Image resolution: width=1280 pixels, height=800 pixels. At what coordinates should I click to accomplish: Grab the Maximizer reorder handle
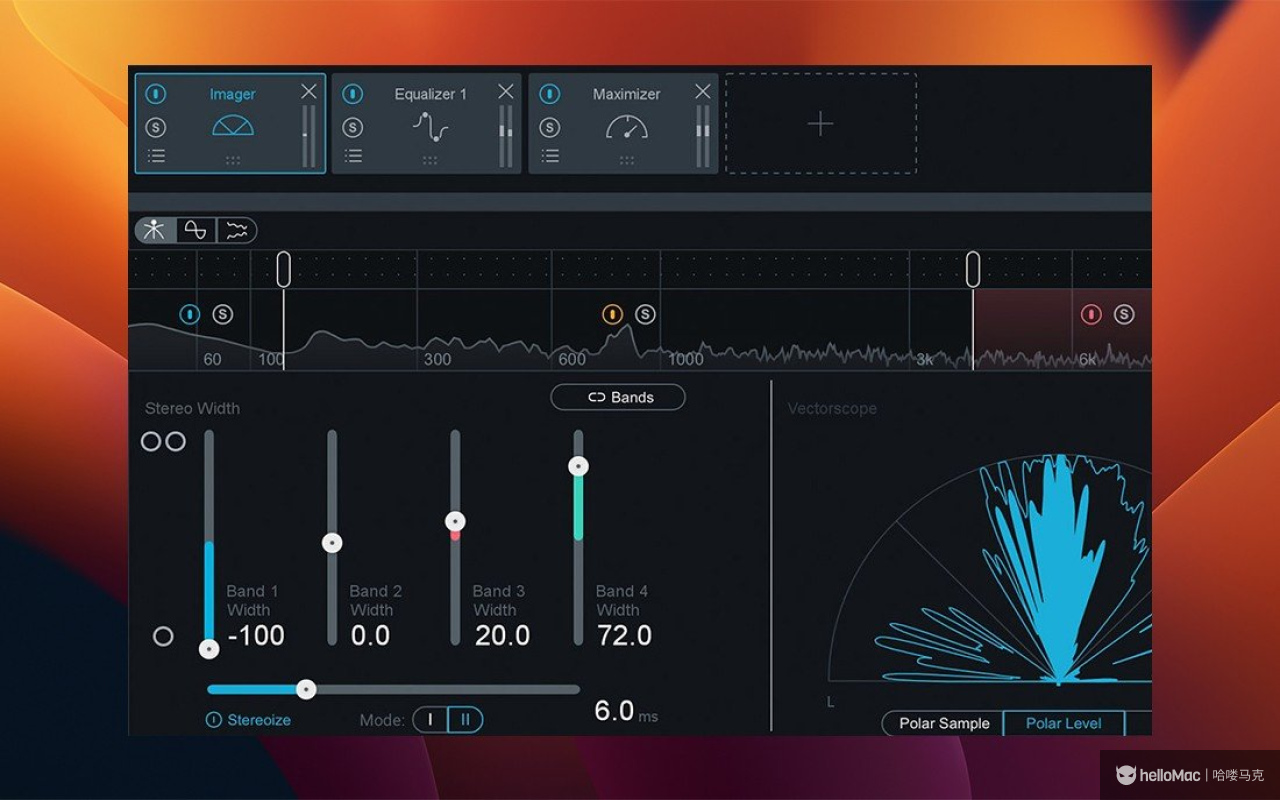coord(627,160)
